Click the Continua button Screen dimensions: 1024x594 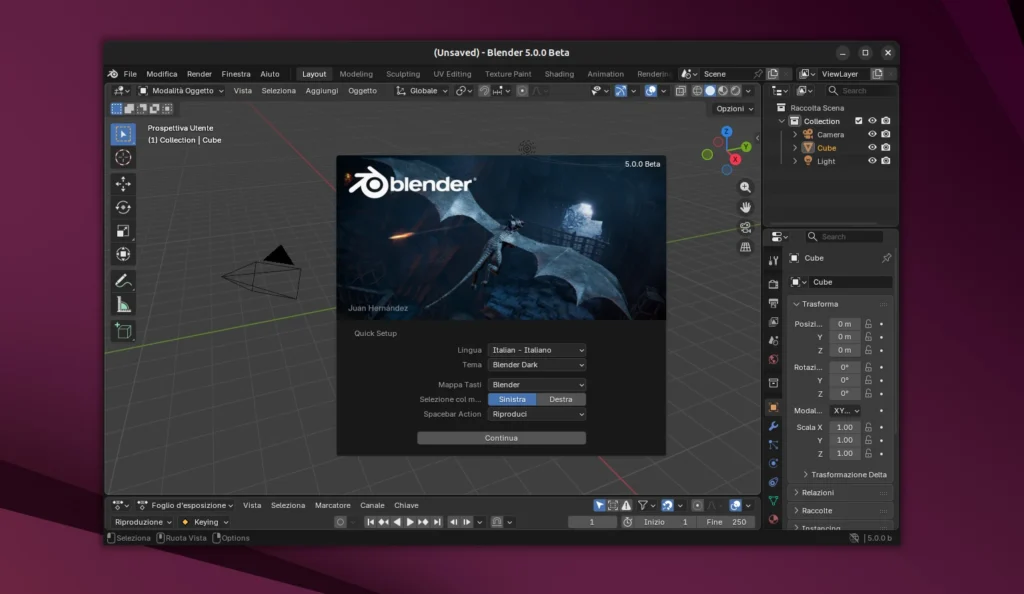(500, 437)
